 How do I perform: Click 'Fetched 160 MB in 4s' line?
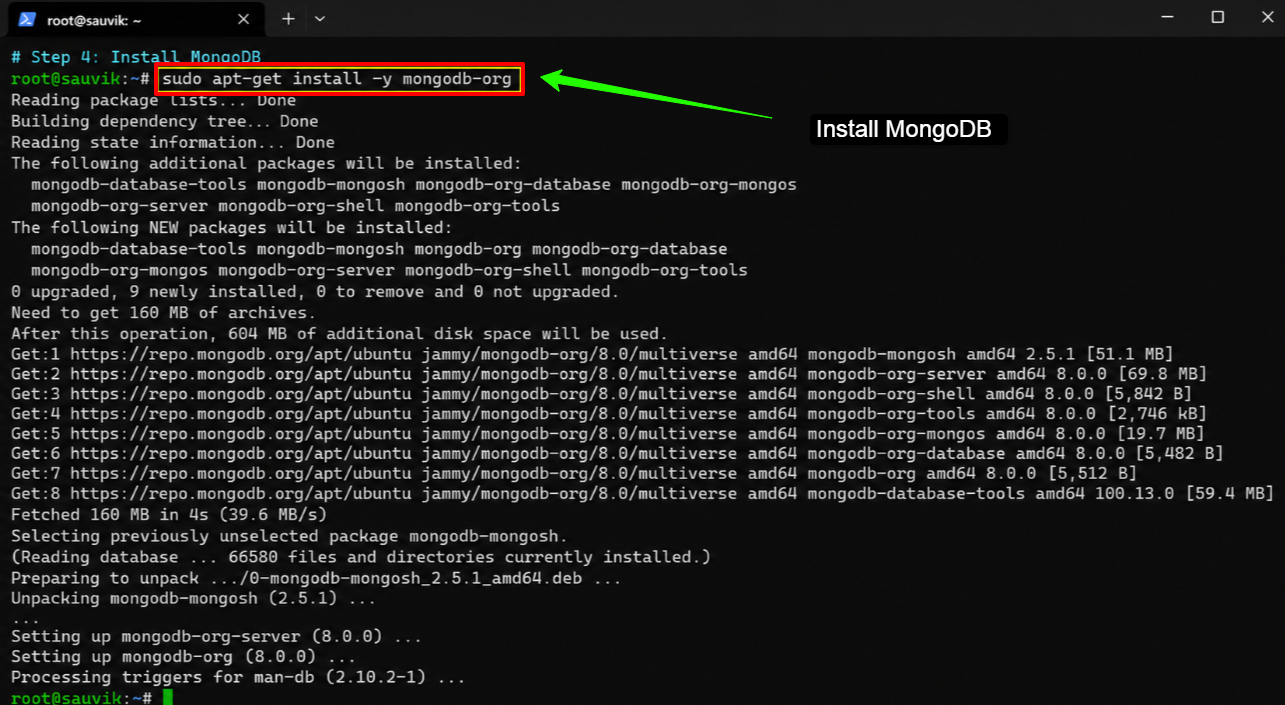pos(169,515)
